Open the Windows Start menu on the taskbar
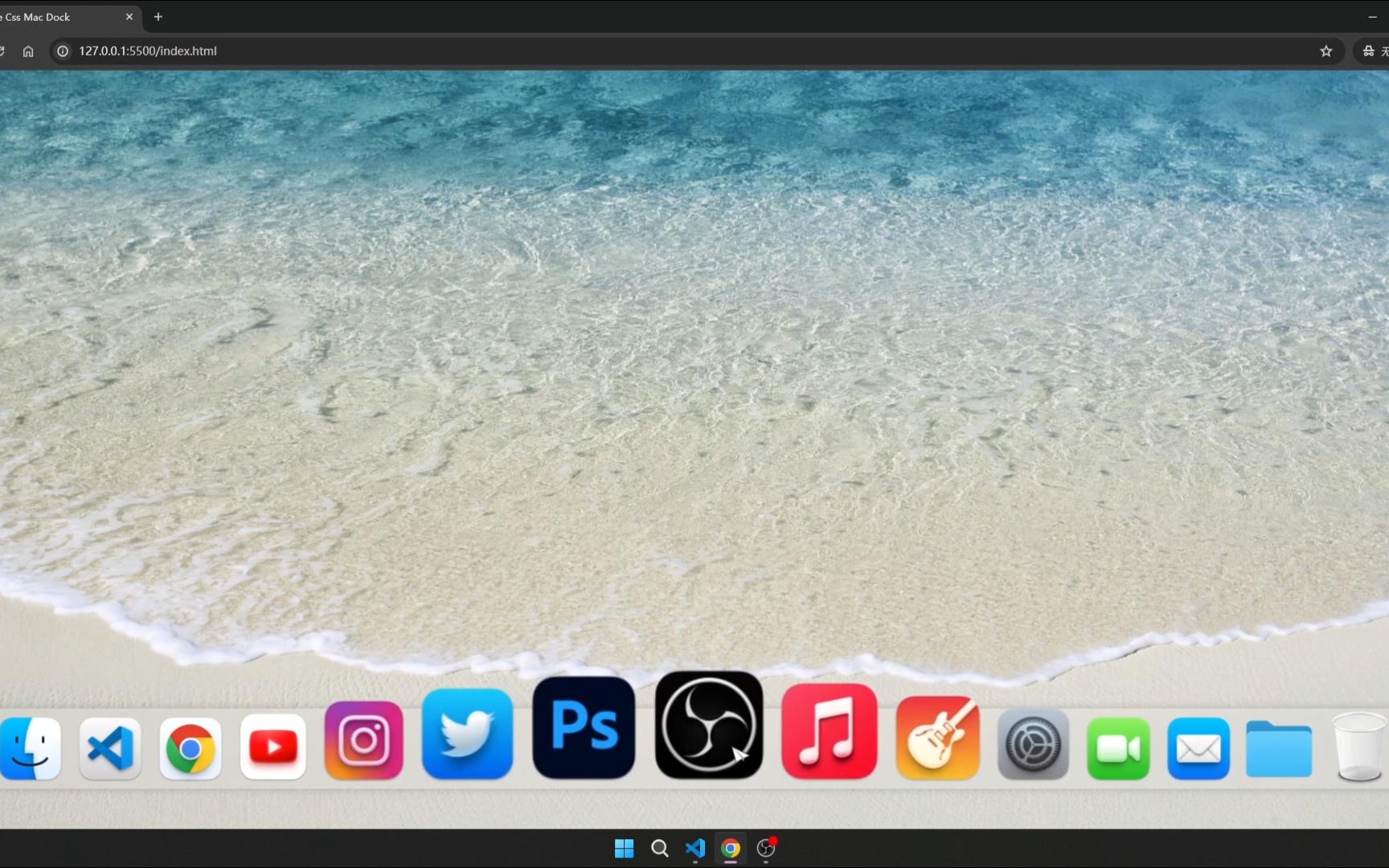Screen dimensions: 1389x868 tap(624, 848)
